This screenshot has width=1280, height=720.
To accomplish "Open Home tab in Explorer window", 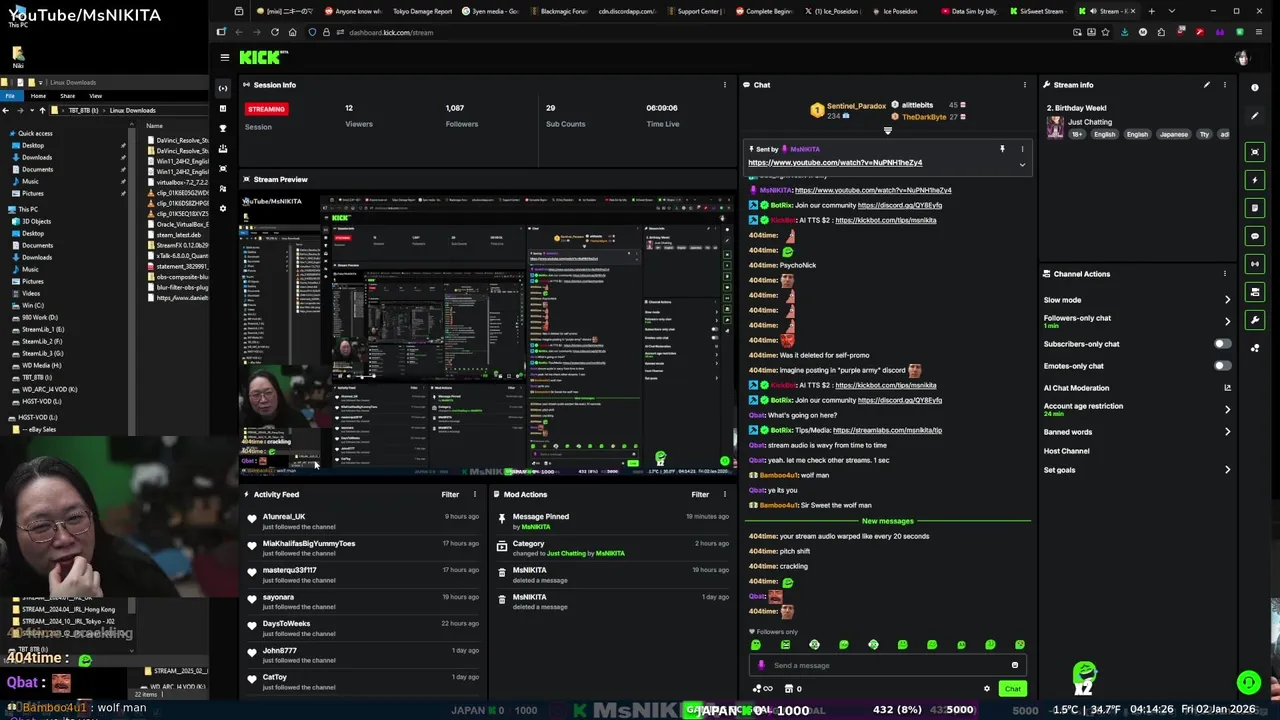I will [38, 96].
